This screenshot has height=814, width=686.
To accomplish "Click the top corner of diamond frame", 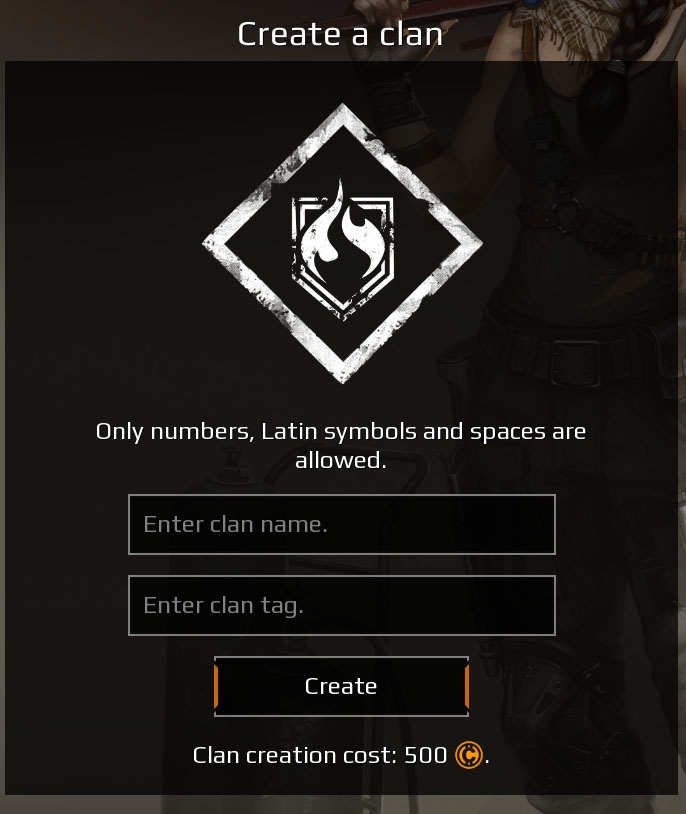I will click(x=342, y=112).
